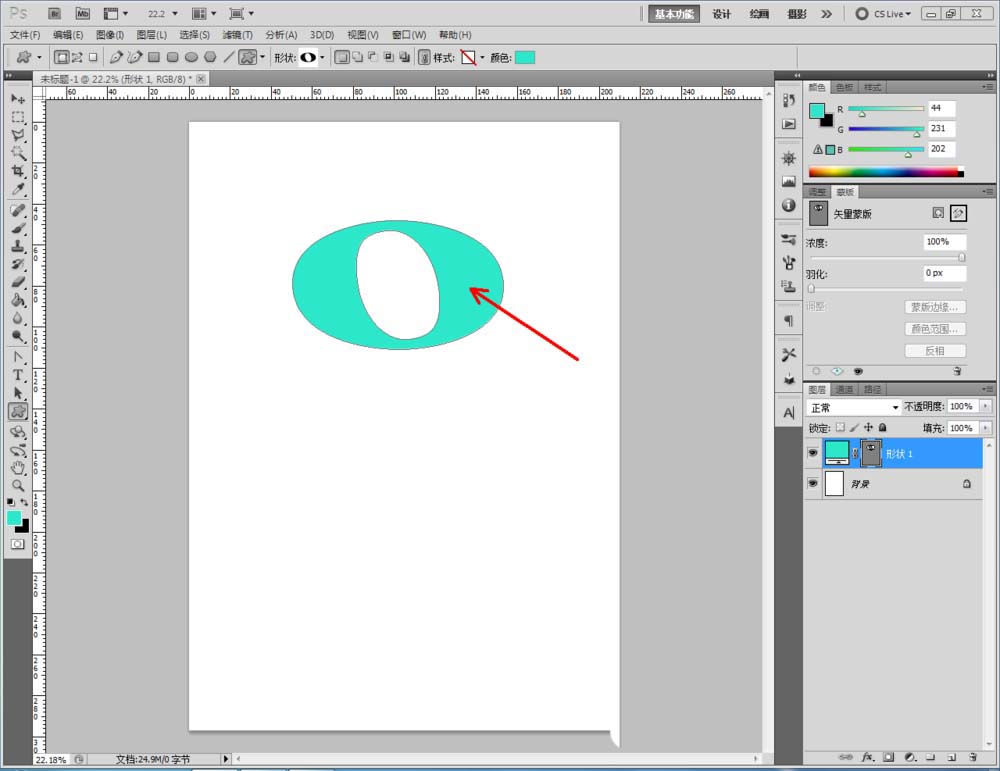Select the Zoom magnifier tool in toolbox
Viewport: 1000px width, 771px height.
click(x=18, y=486)
